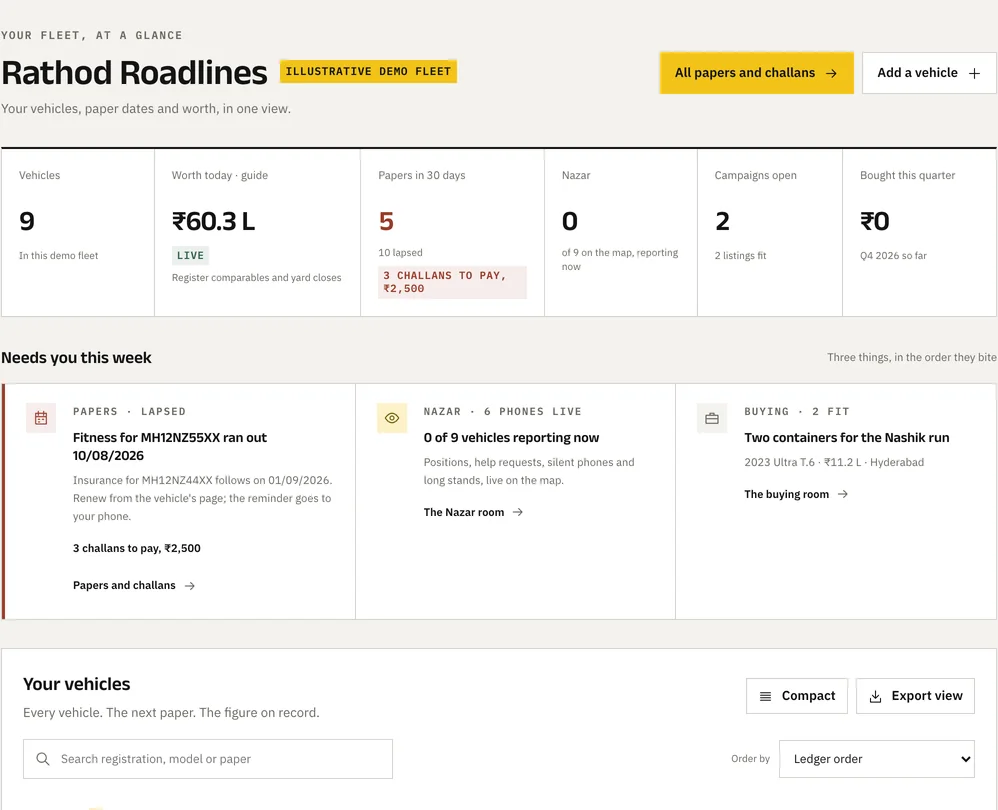Click the '2 listings fit' text
998x810 pixels.
(740, 256)
